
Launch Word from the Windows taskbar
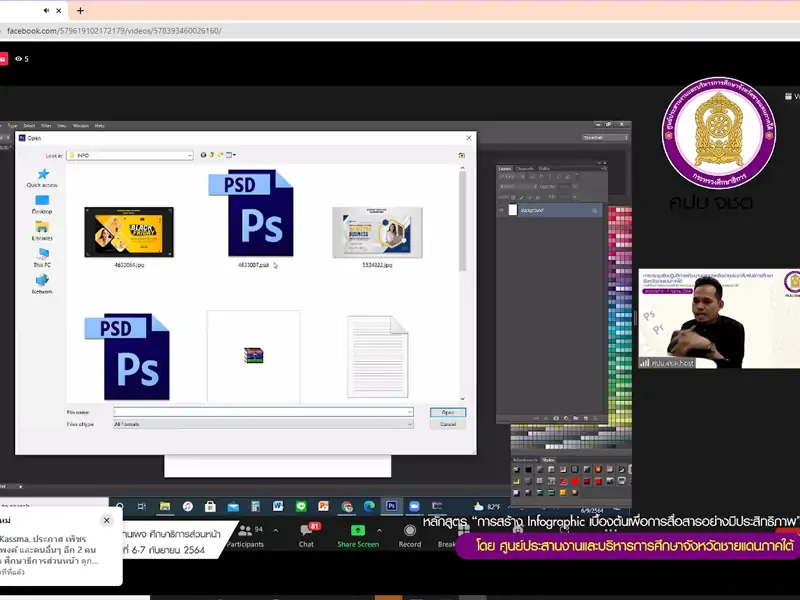[x=278, y=506]
